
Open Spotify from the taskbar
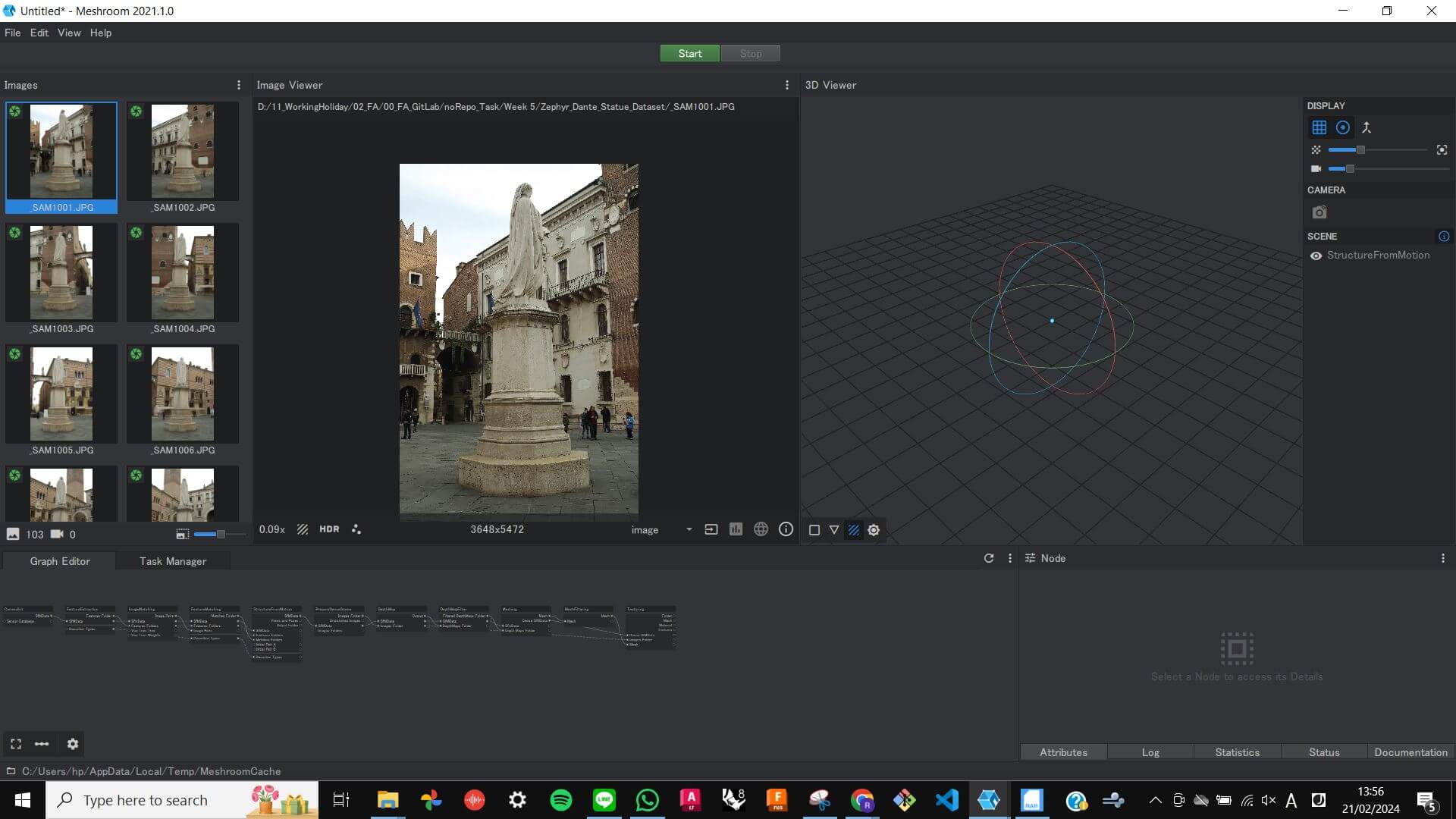[x=560, y=800]
